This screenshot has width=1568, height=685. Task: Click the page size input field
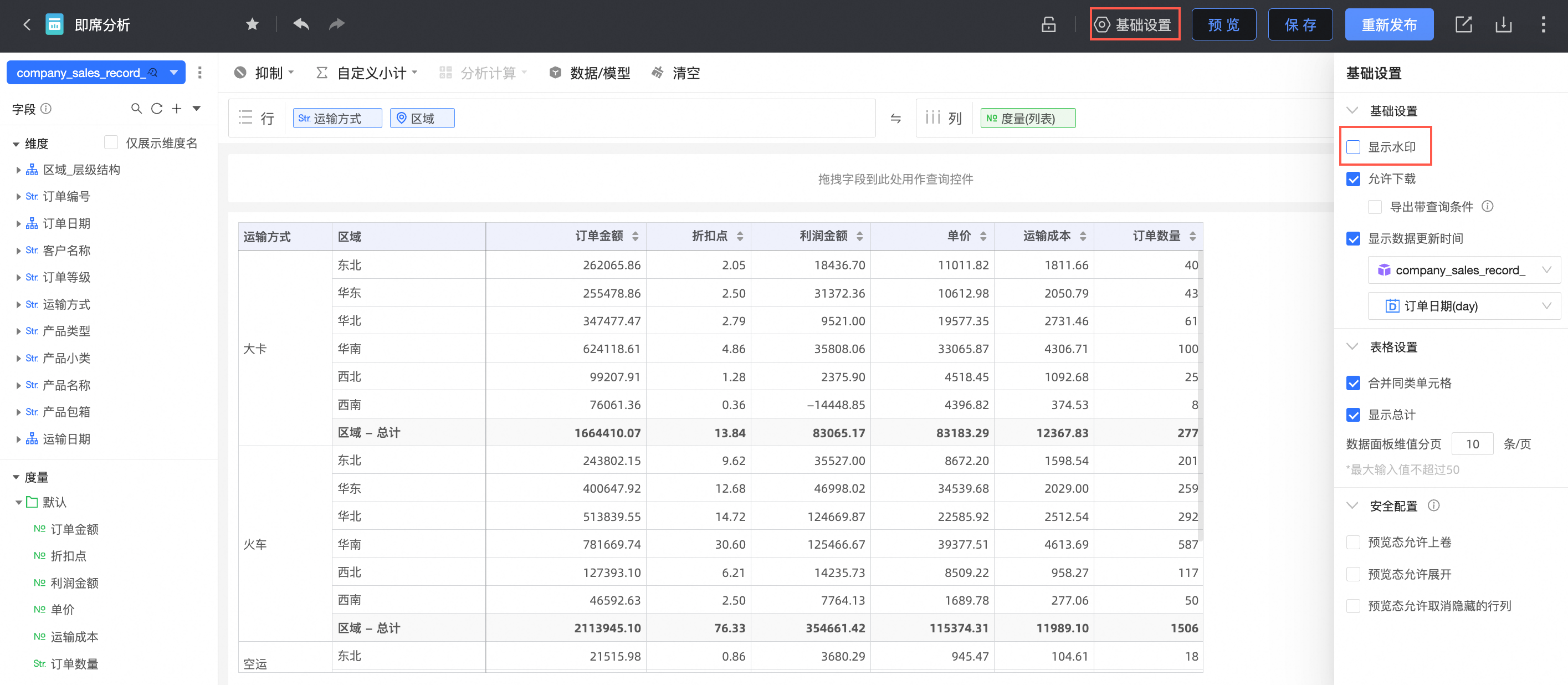1472,444
